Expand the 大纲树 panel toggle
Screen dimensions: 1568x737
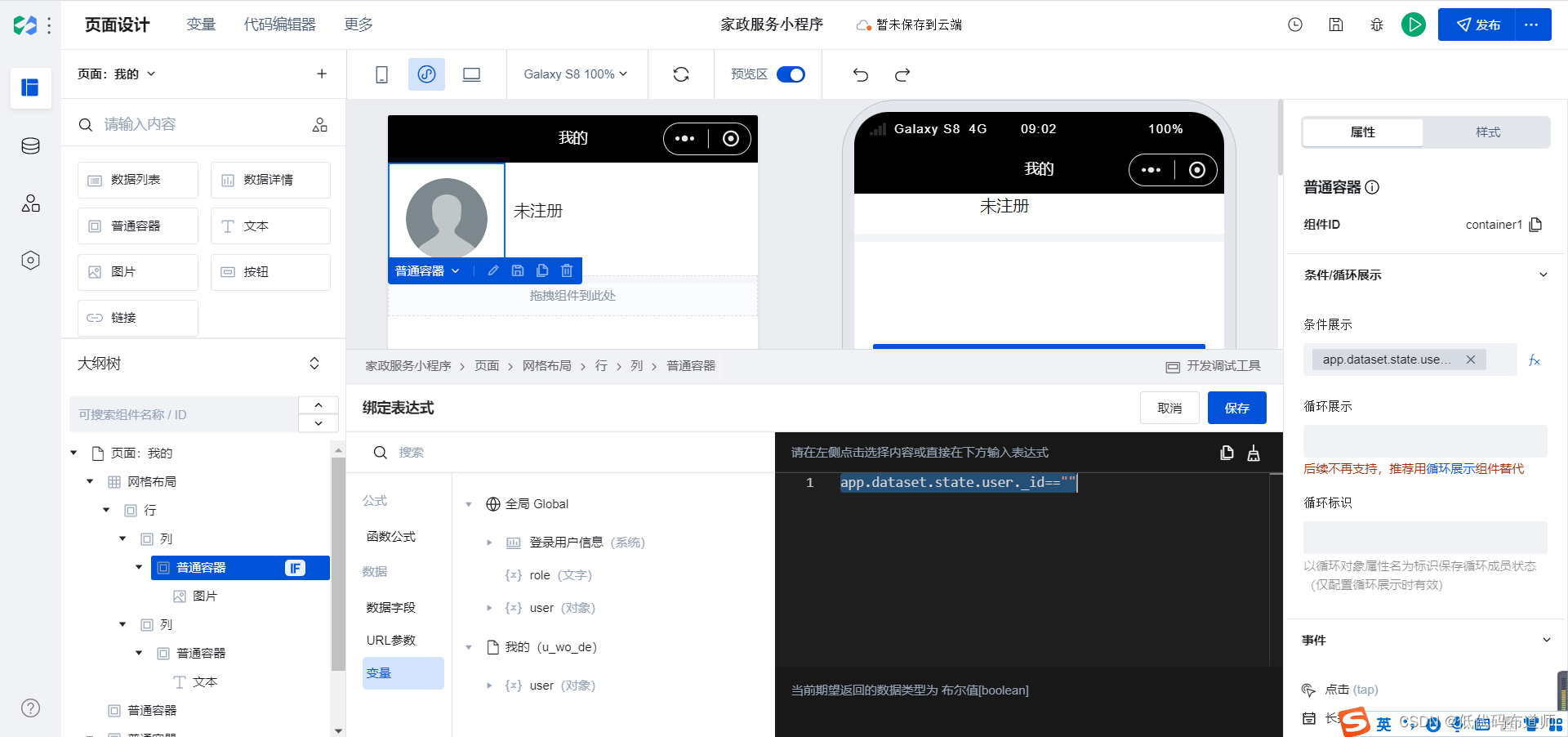click(314, 364)
